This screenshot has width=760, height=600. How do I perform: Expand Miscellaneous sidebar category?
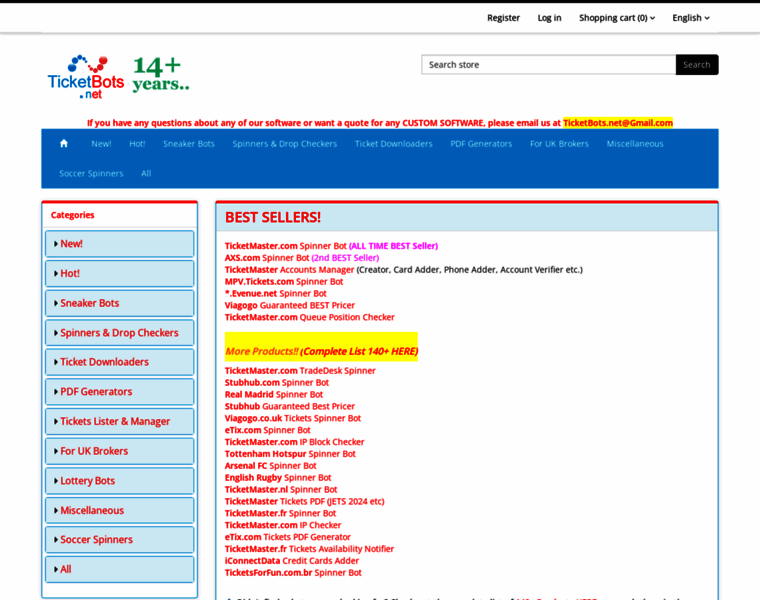tap(120, 510)
